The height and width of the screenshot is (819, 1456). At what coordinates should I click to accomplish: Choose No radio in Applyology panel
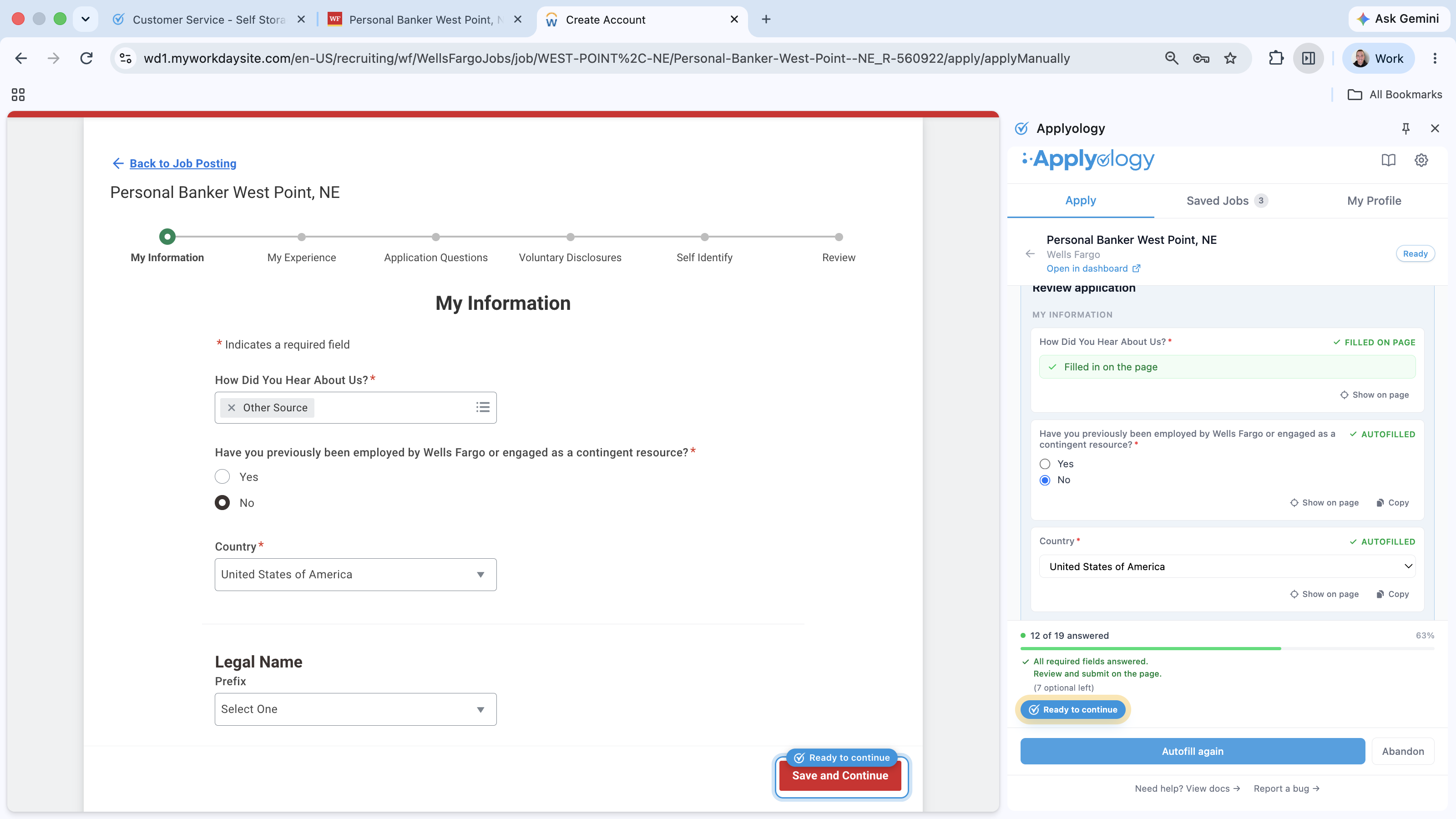coord(1045,480)
